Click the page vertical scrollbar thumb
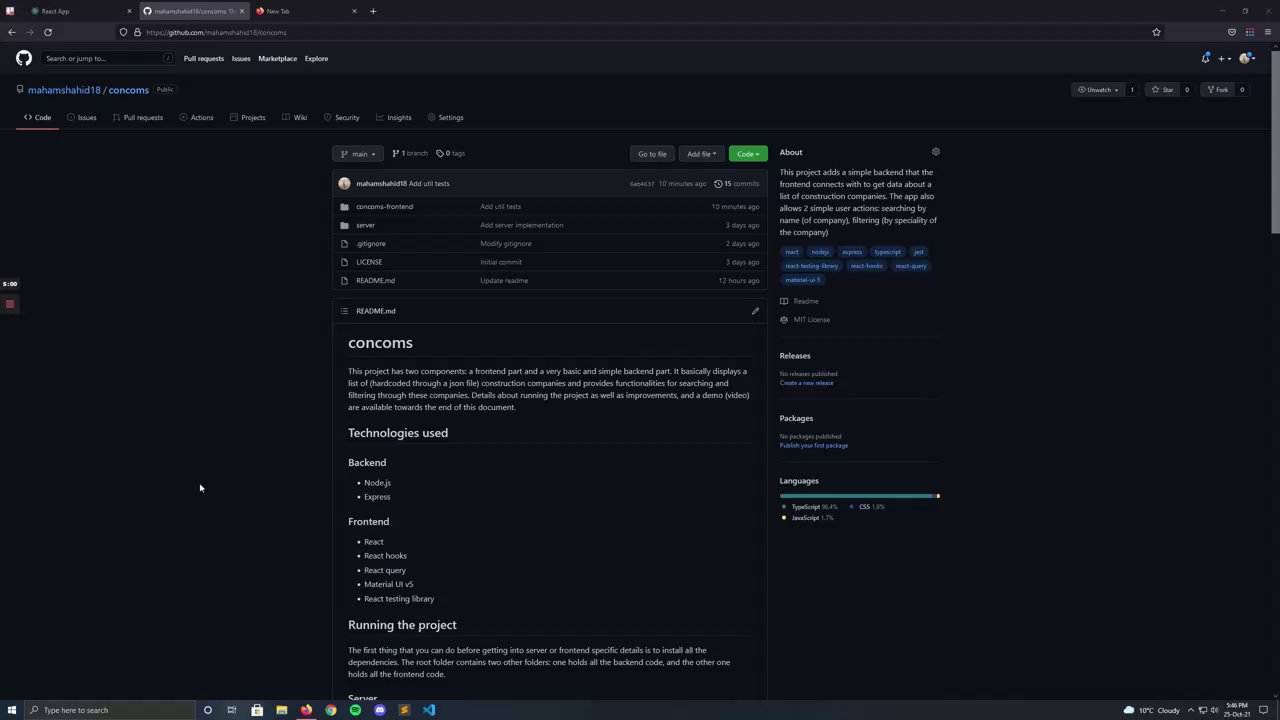 pyautogui.click(x=1275, y=140)
